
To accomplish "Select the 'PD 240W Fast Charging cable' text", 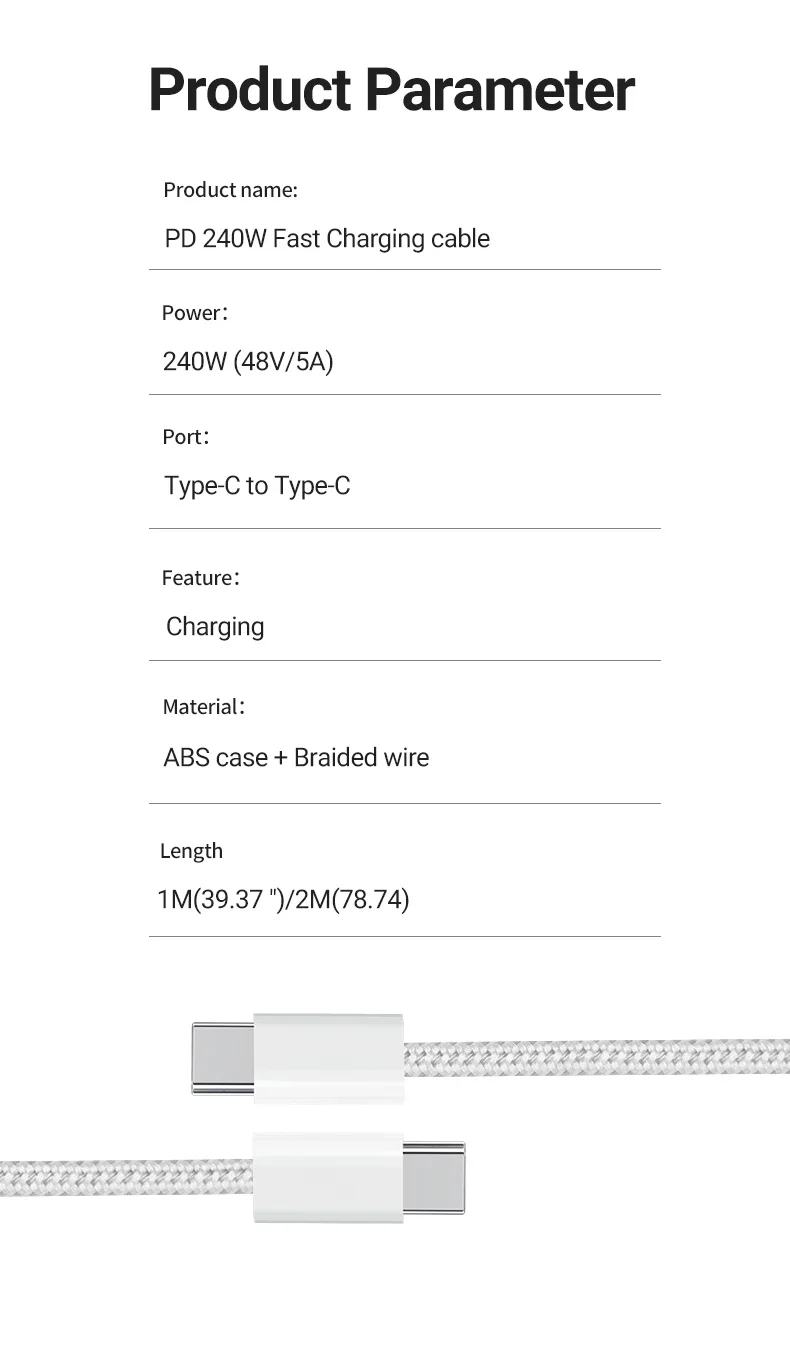I will coord(327,239).
